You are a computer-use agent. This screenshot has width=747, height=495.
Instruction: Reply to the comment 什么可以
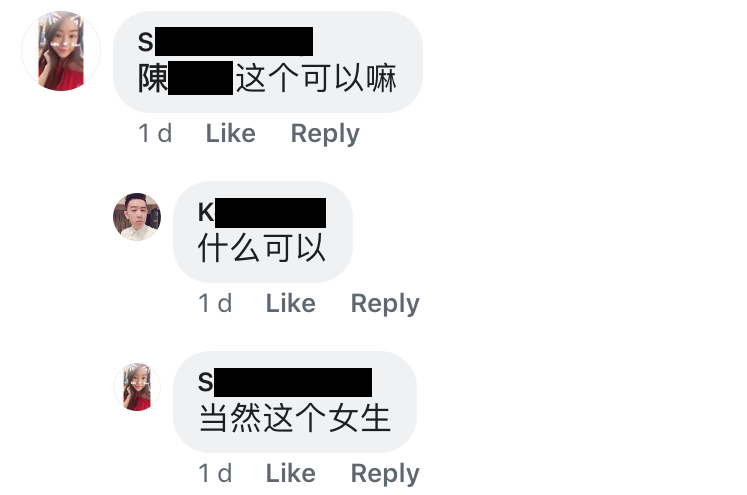pos(385,304)
